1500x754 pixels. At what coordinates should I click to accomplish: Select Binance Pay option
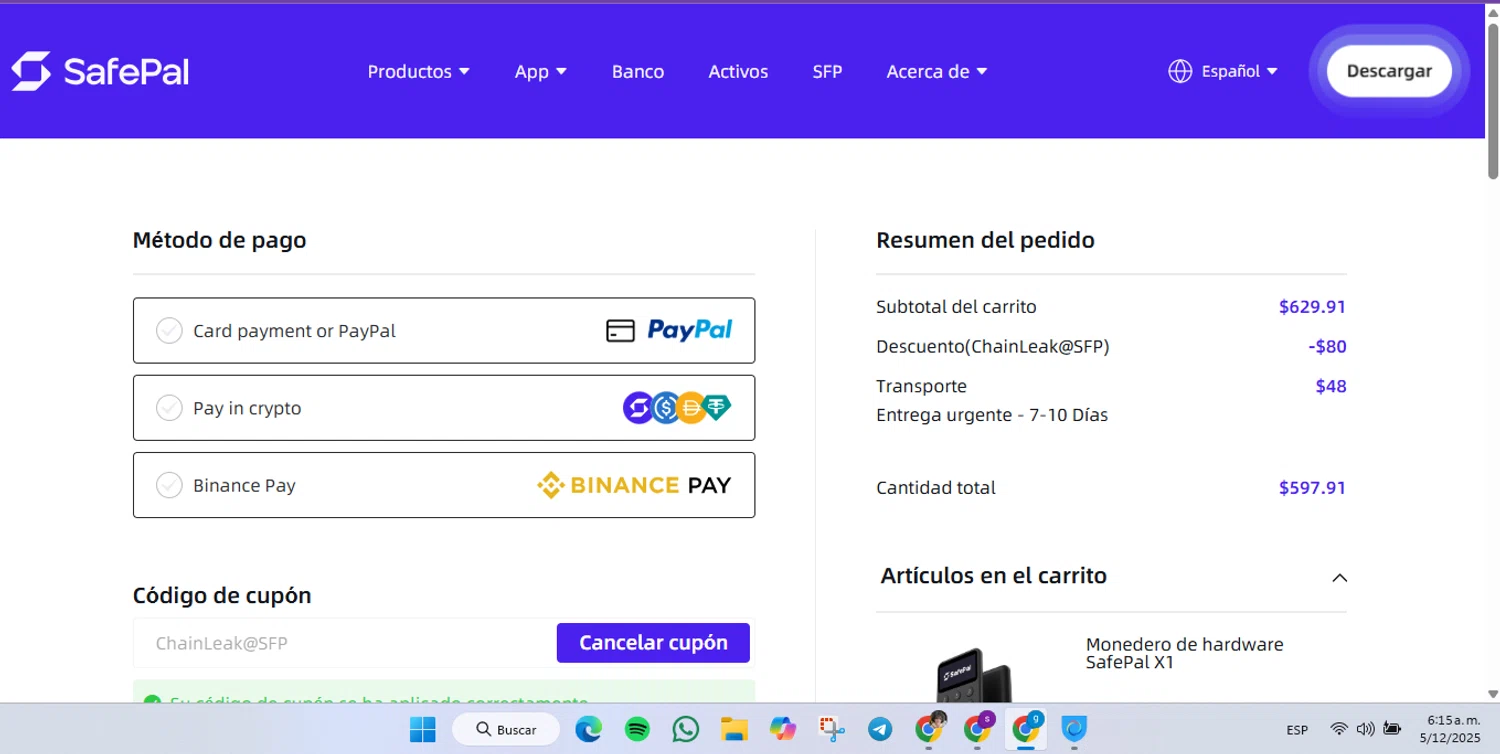[x=444, y=485]
